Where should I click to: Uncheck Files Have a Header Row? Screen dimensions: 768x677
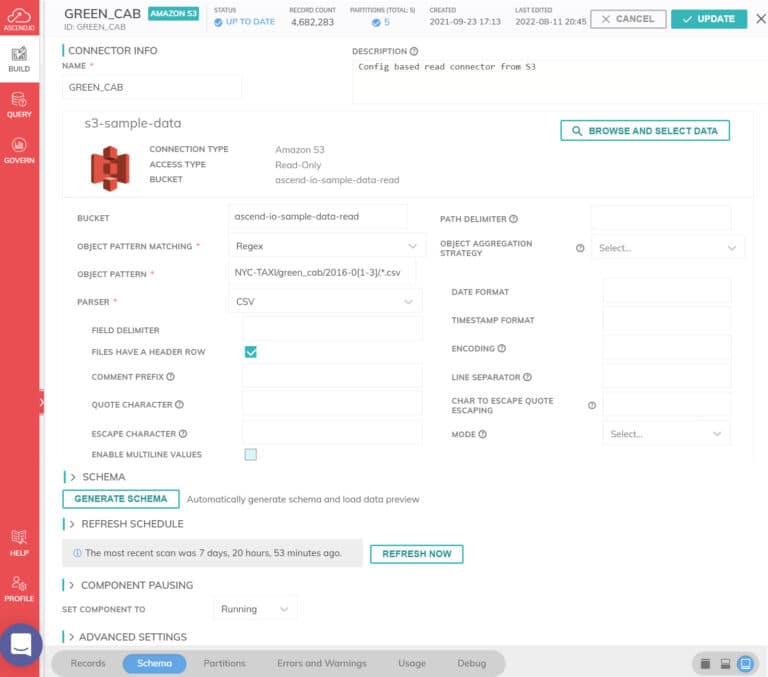pos(250,352)
